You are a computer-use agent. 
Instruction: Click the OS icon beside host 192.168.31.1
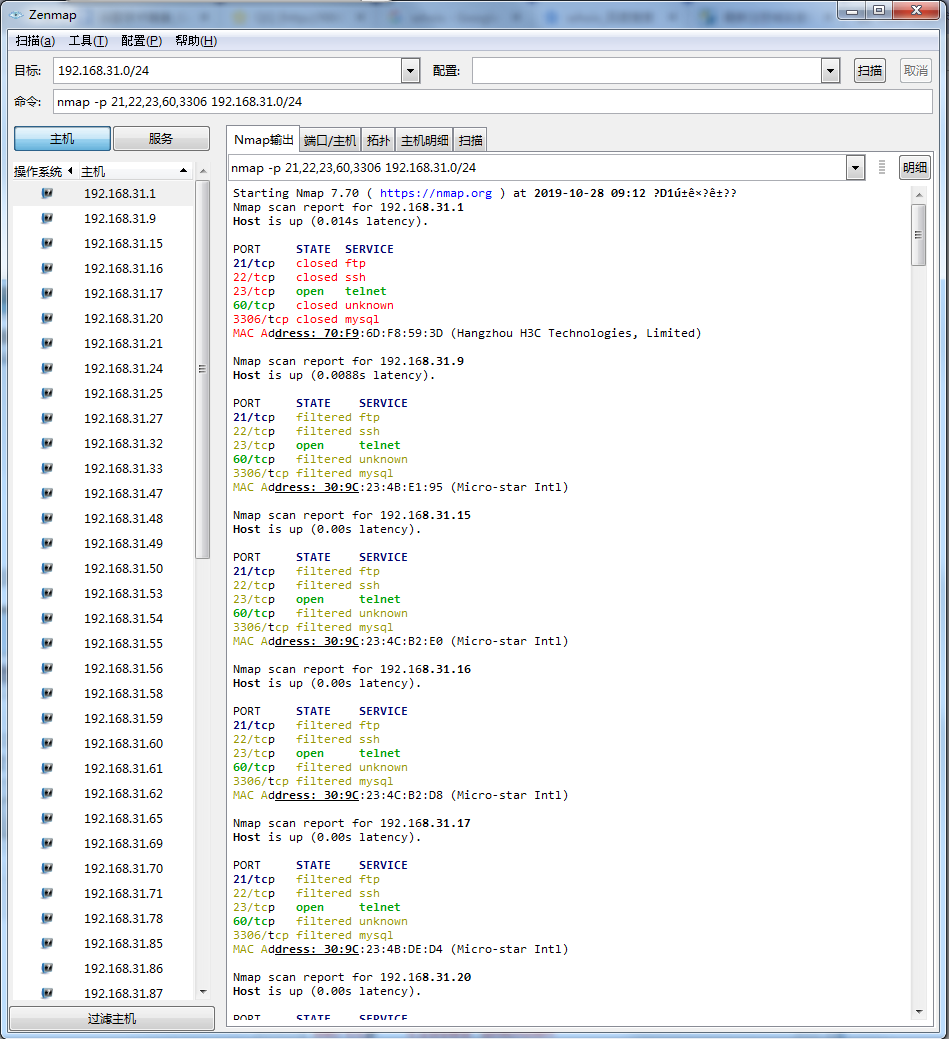(47, 193)
